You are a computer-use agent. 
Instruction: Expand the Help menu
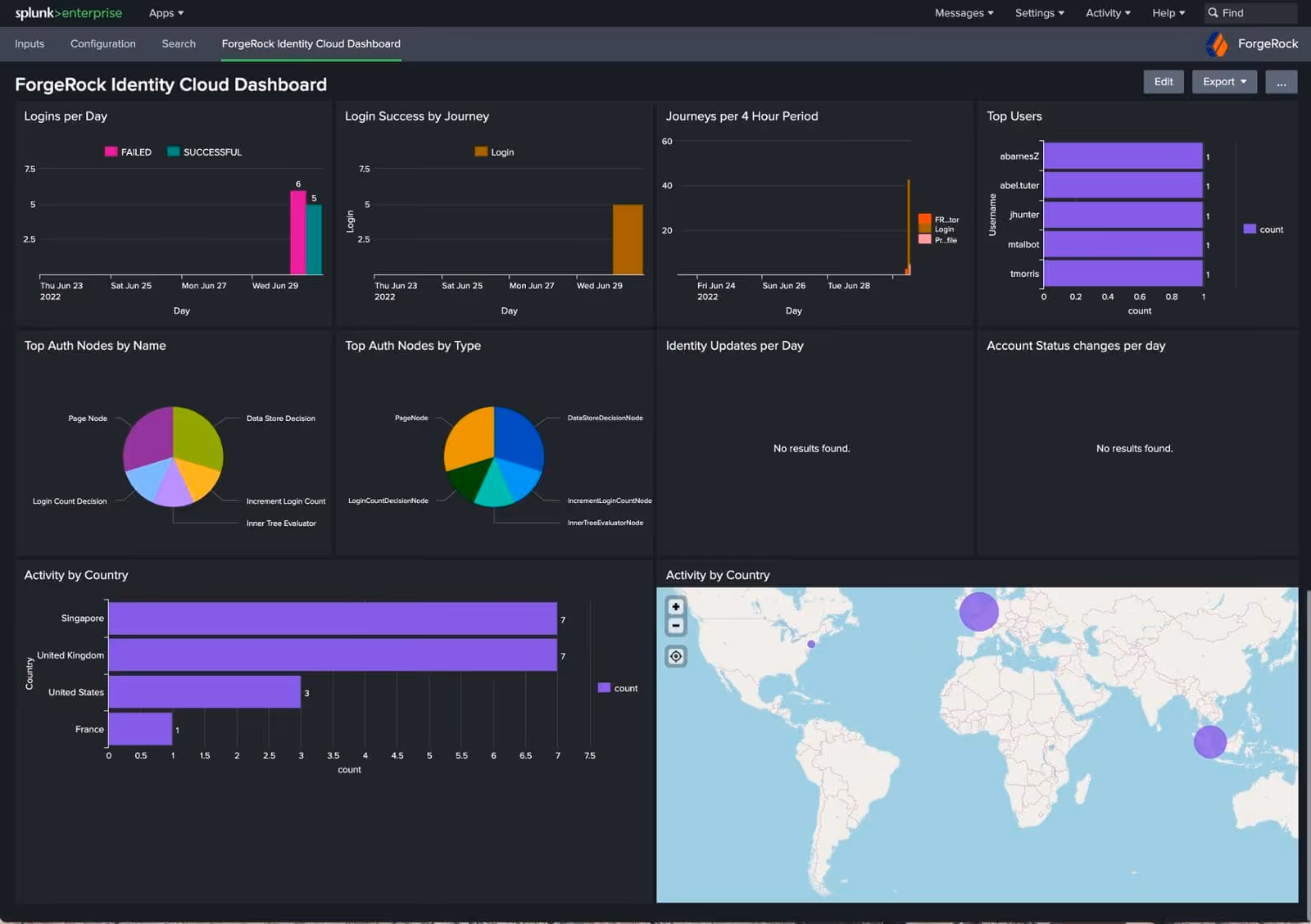pyautogui.click(x=1168, y=13)
